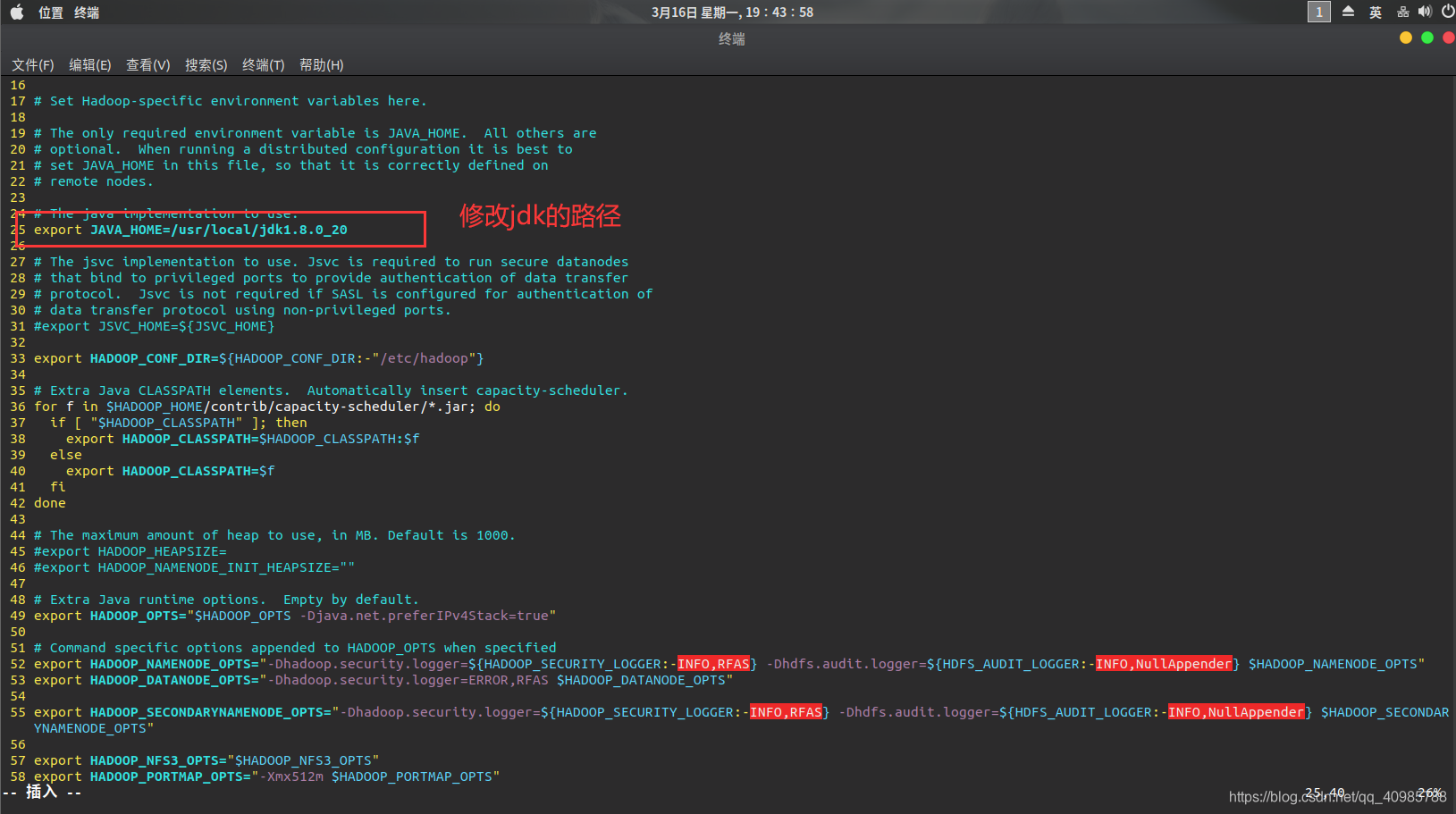The width and height of the screenshot is (1456, 814).
Task: Click highlighted INFO,NullAppender on line 52
Action: pos(1164,664)
